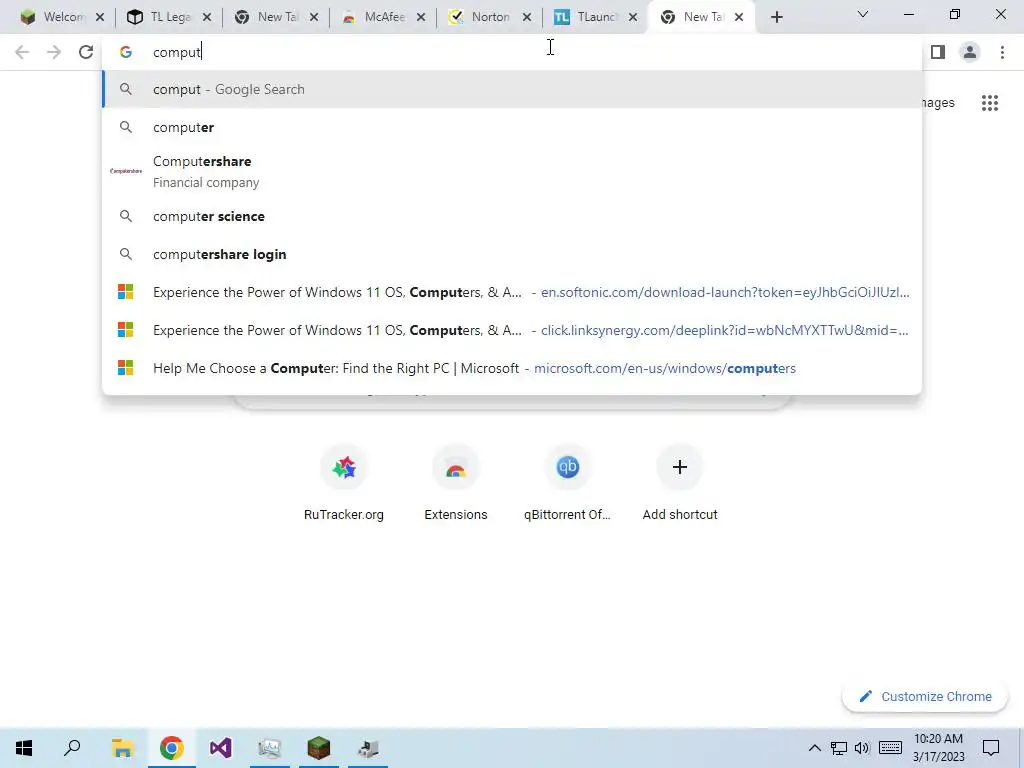The height and width of the screenshot is (768, 1024).
Task: Select the 'computer' suggestion
Action: coord(512,127)
